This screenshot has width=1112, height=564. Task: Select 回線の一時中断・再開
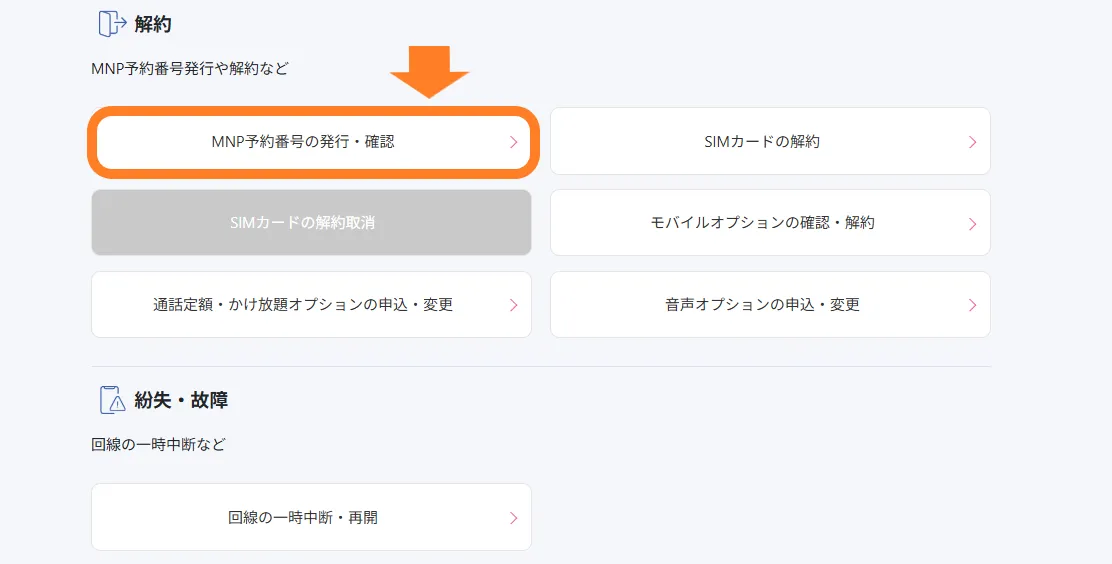[x=303, y=518]
